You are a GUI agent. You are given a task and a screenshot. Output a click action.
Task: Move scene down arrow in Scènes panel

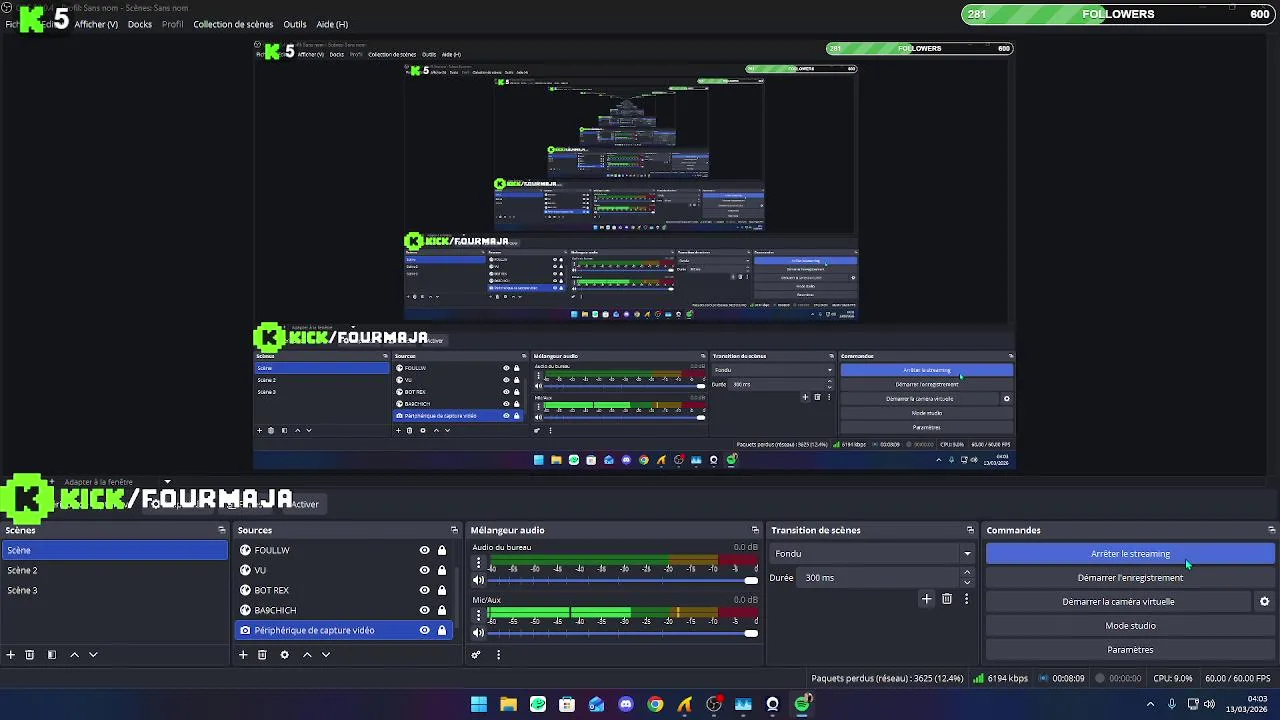[x=93, y=655]
